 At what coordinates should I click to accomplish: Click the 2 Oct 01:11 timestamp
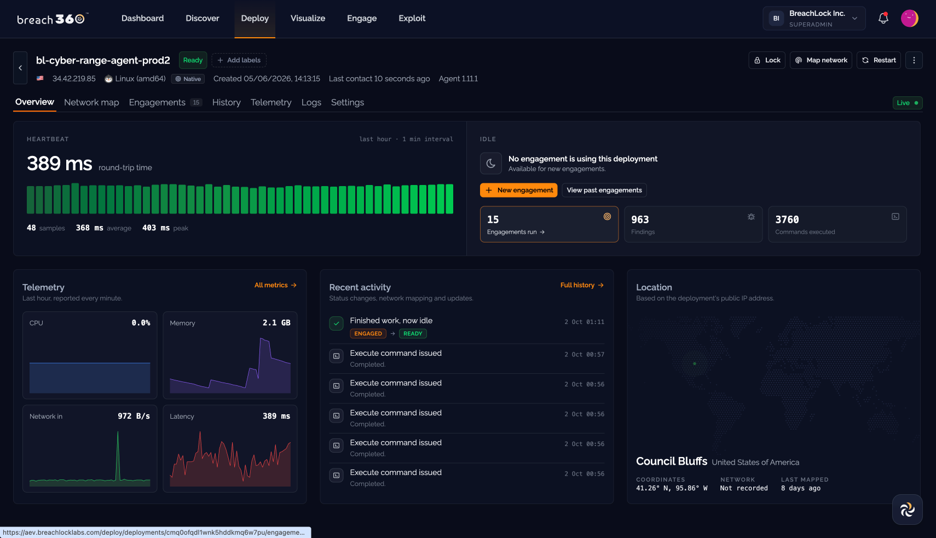[x=584, y=322]
